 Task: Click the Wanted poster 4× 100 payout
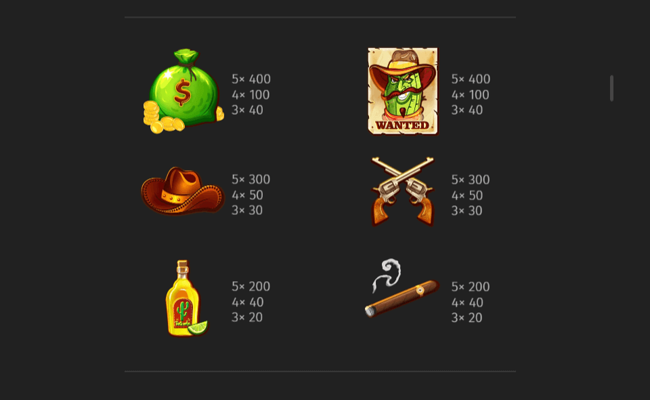471,95
